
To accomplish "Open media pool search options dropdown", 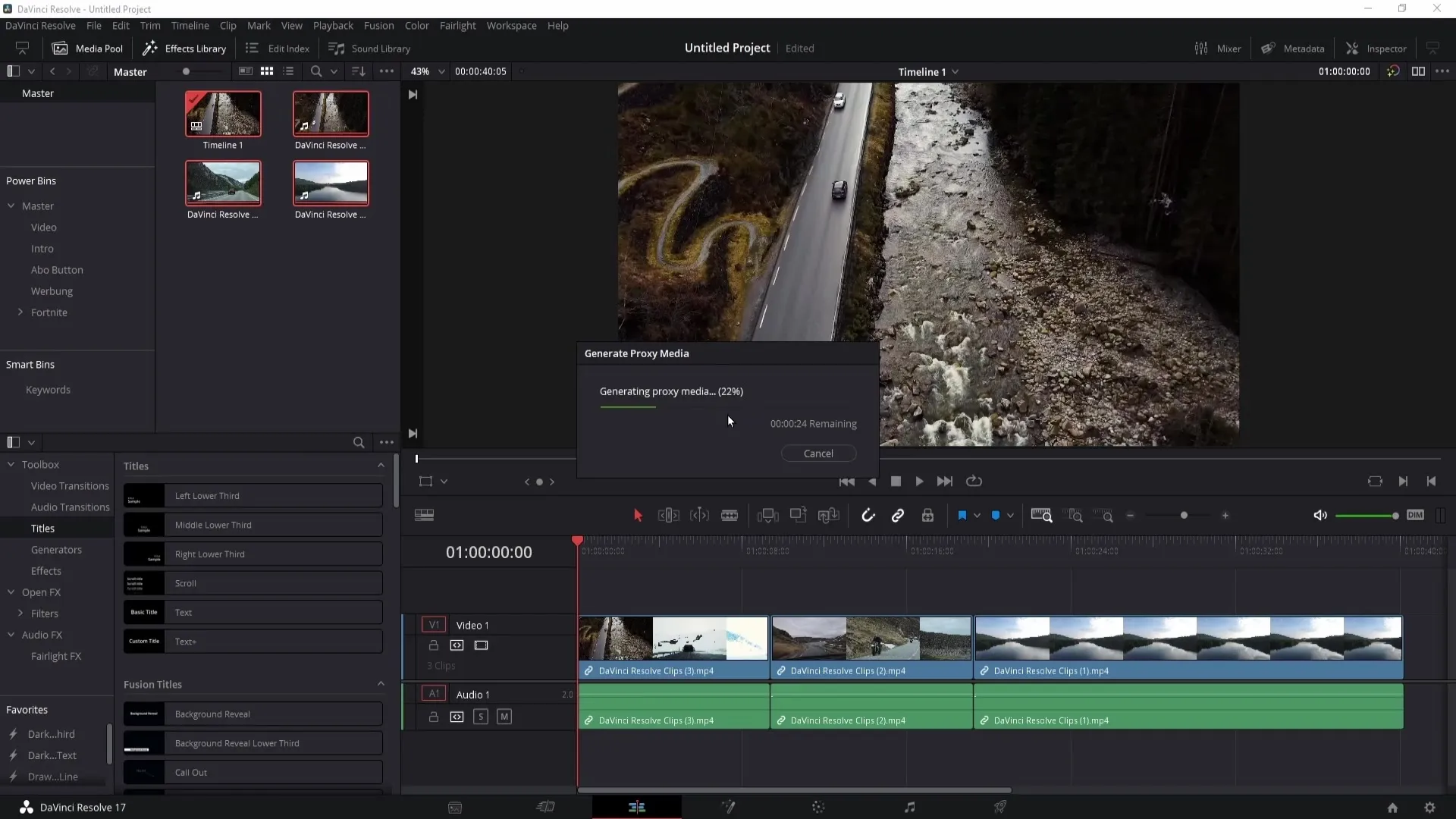I will [x=334, y=71].
